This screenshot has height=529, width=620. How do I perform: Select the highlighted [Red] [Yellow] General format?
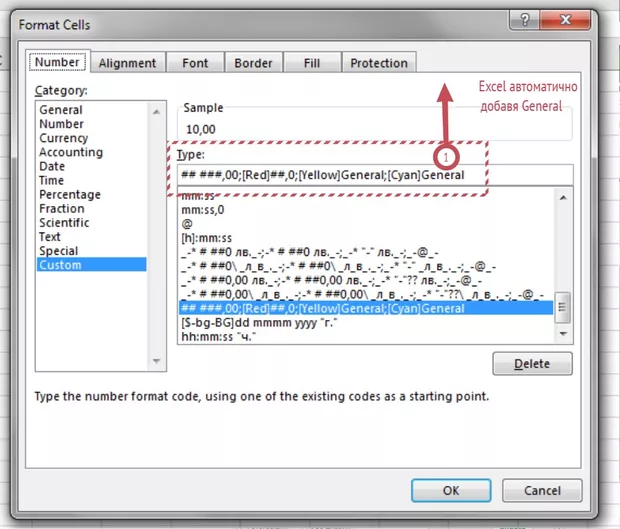click(366, 308)
